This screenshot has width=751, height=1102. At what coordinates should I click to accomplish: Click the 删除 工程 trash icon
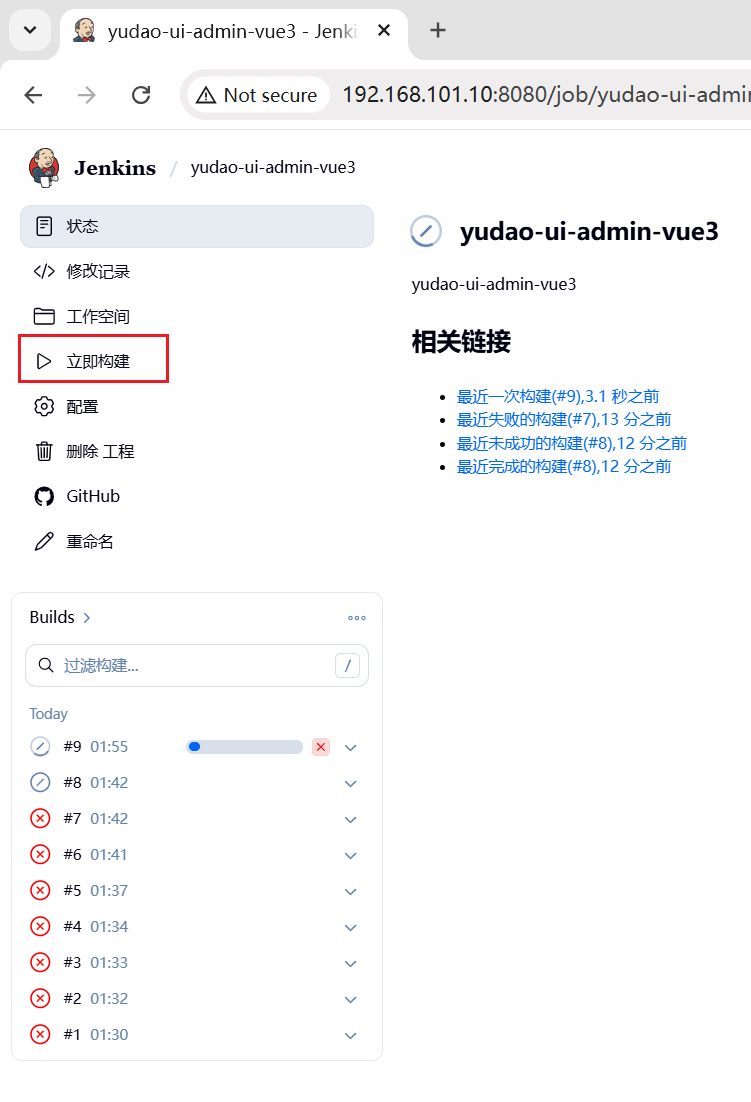[x=44, y=451]
